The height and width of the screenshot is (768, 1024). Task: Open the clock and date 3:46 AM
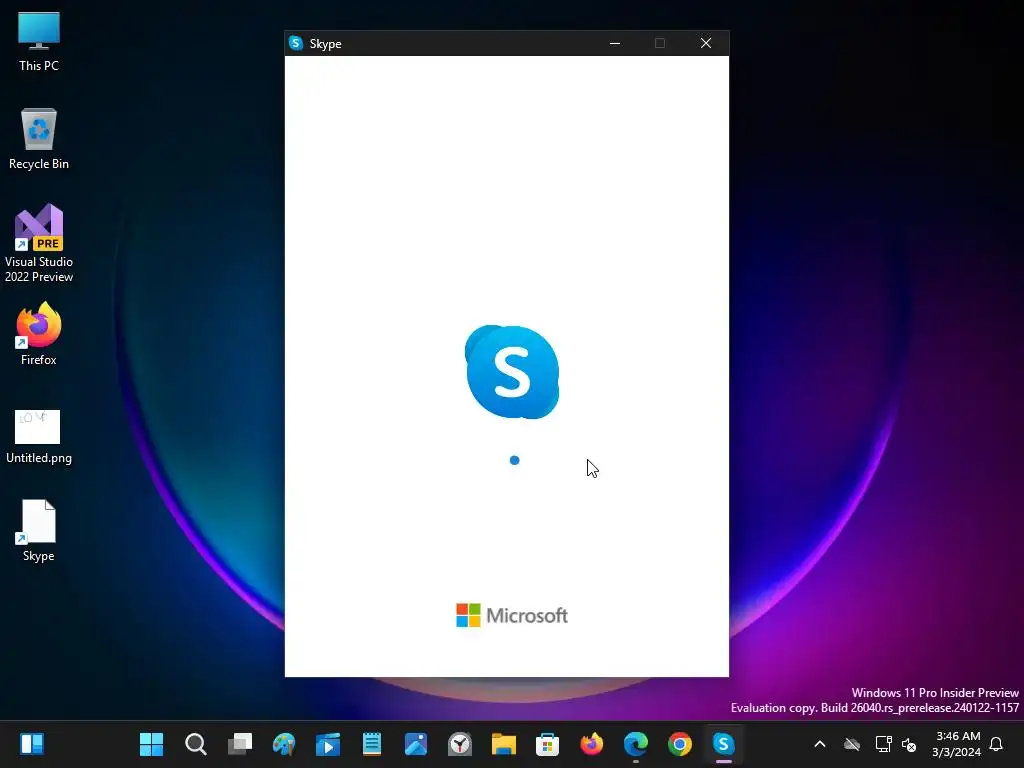tap(957, 744)
